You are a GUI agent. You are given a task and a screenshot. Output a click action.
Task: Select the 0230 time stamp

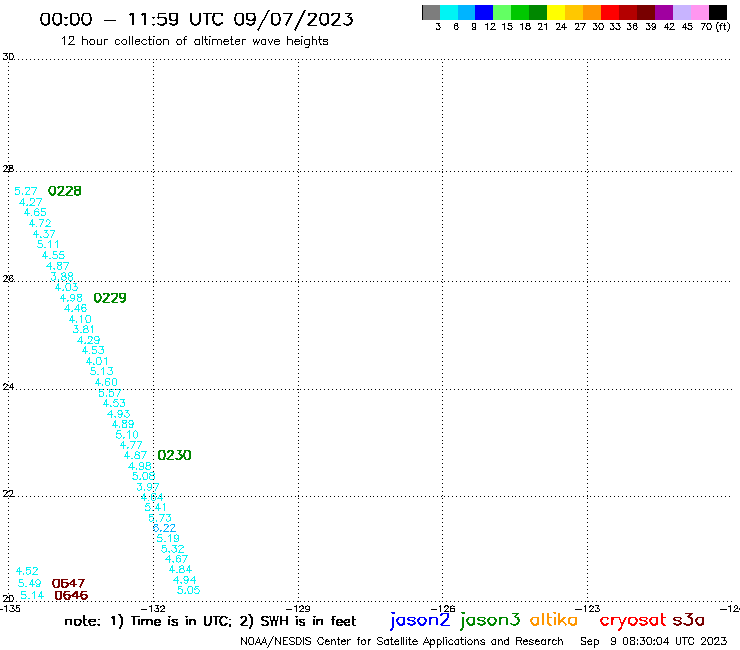coord(174,455)
